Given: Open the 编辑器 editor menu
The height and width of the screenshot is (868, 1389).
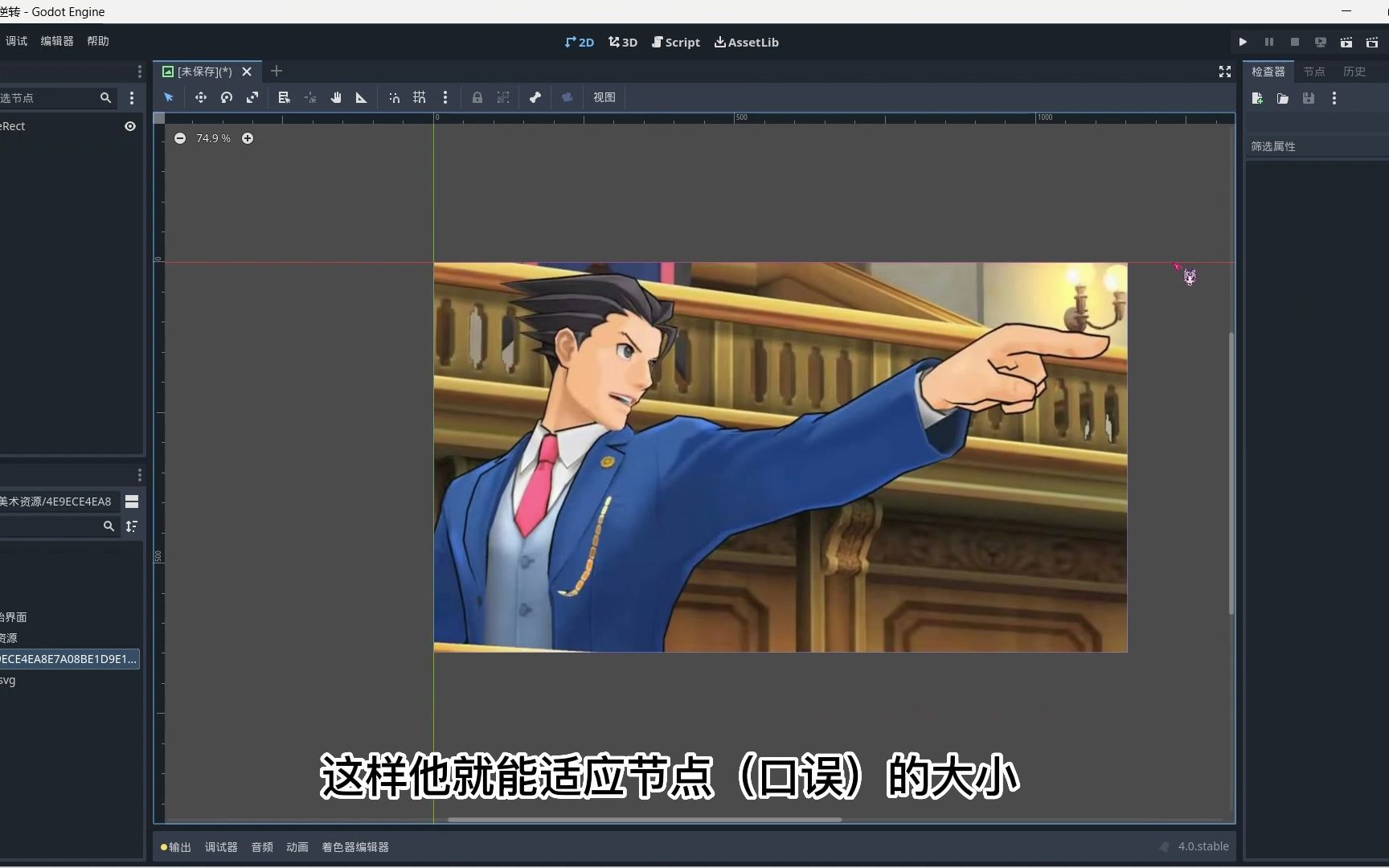Looking at the screenshot, I should point(57,41).
